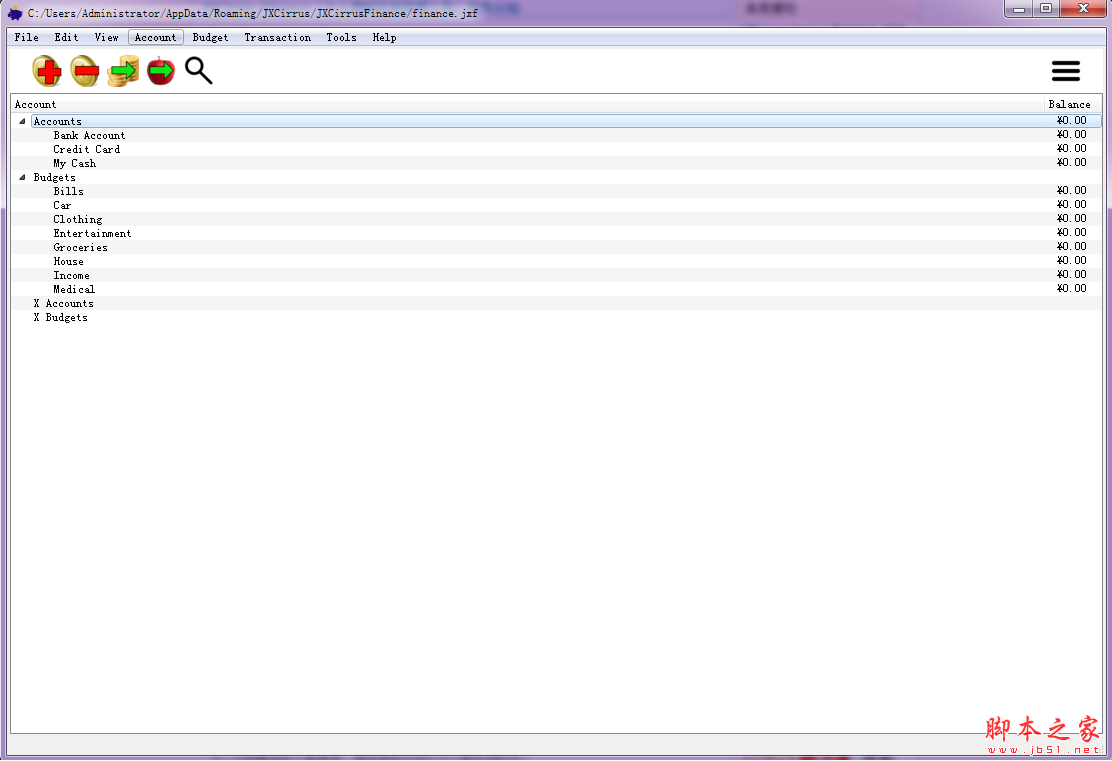This screenshot has width=1112, height=761.
Task: Click the My Cash balance value
Action: 1072,162
